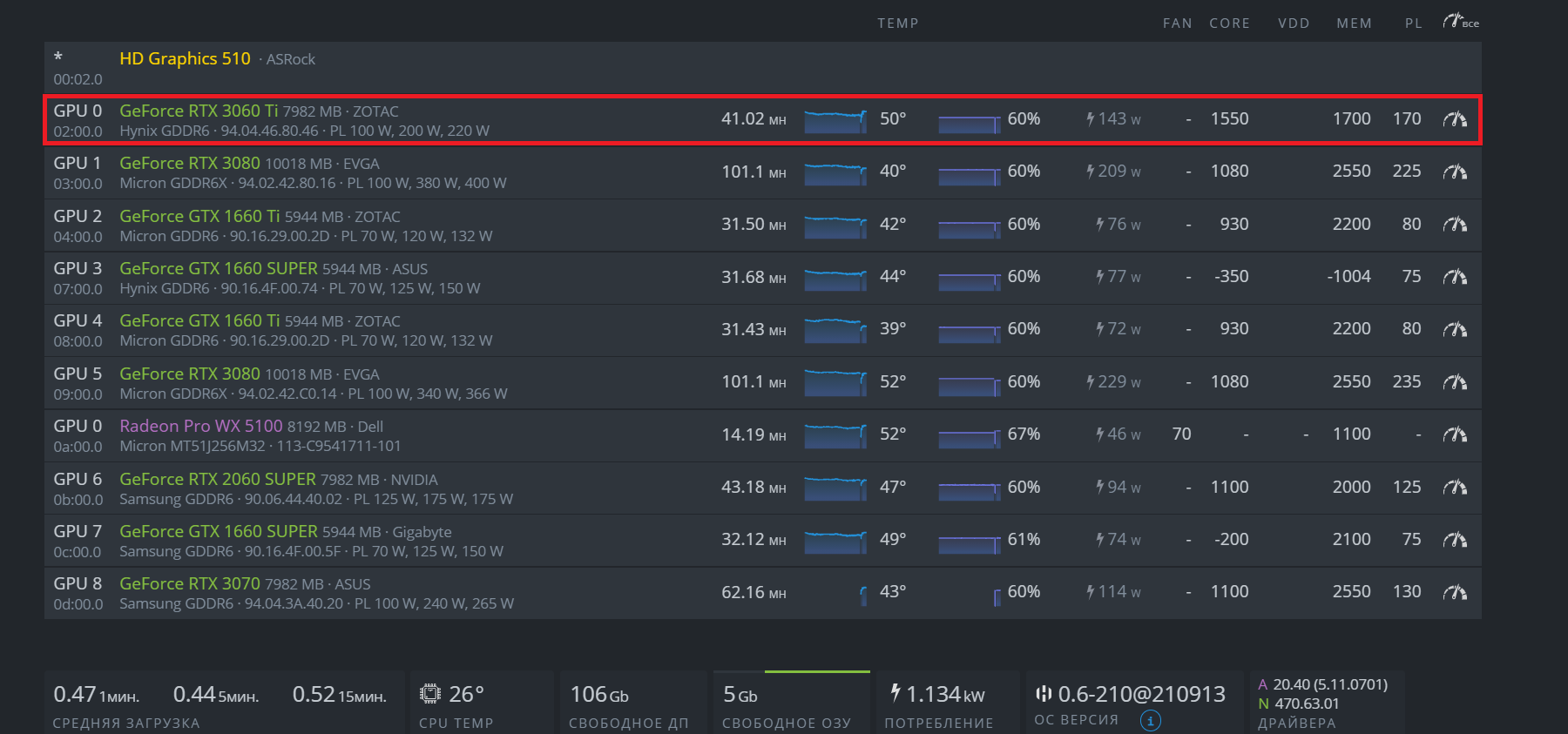Viewport: 1568px width, 734px height.
Task: Open overclock icon for GPU 6 RTX 2060 SUPER
Action: pyautogui.click(x=1455, y=488)
